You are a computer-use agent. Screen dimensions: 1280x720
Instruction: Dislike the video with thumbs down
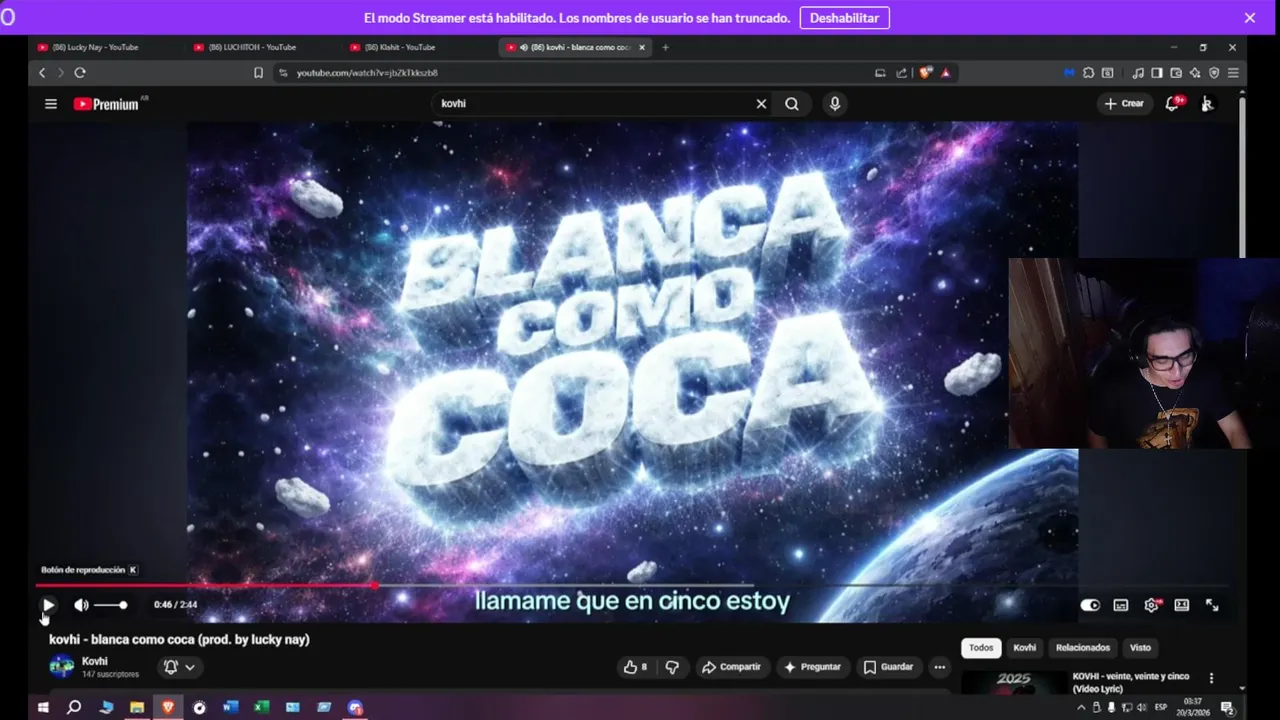coord(672,667)
